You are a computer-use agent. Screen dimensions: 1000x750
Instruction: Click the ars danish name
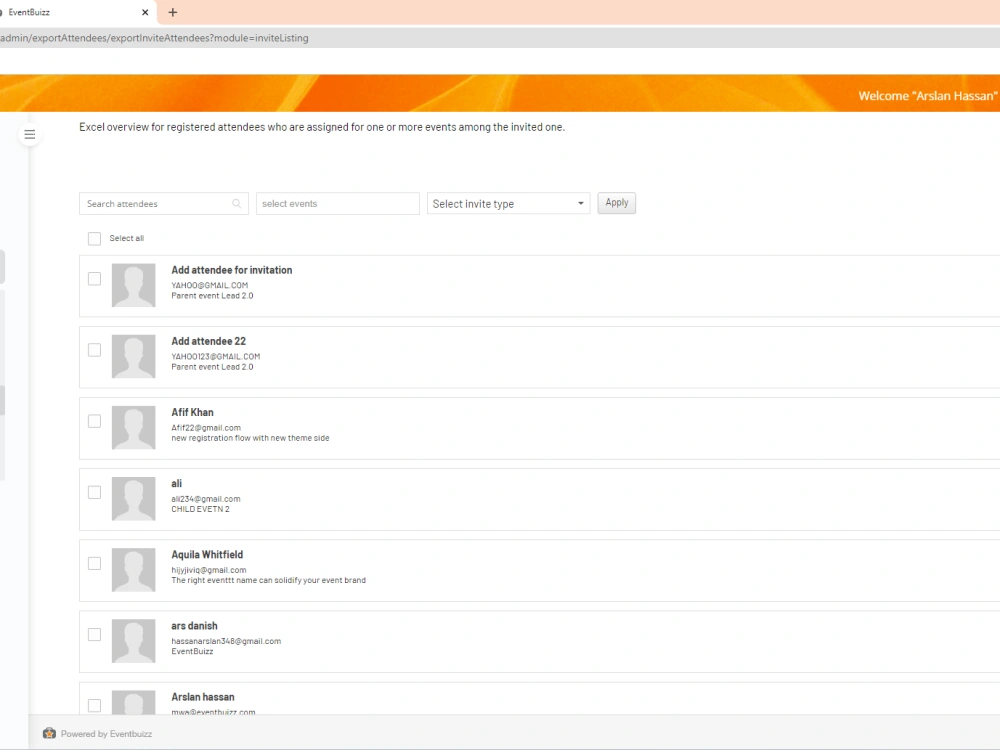coord(194,626)
